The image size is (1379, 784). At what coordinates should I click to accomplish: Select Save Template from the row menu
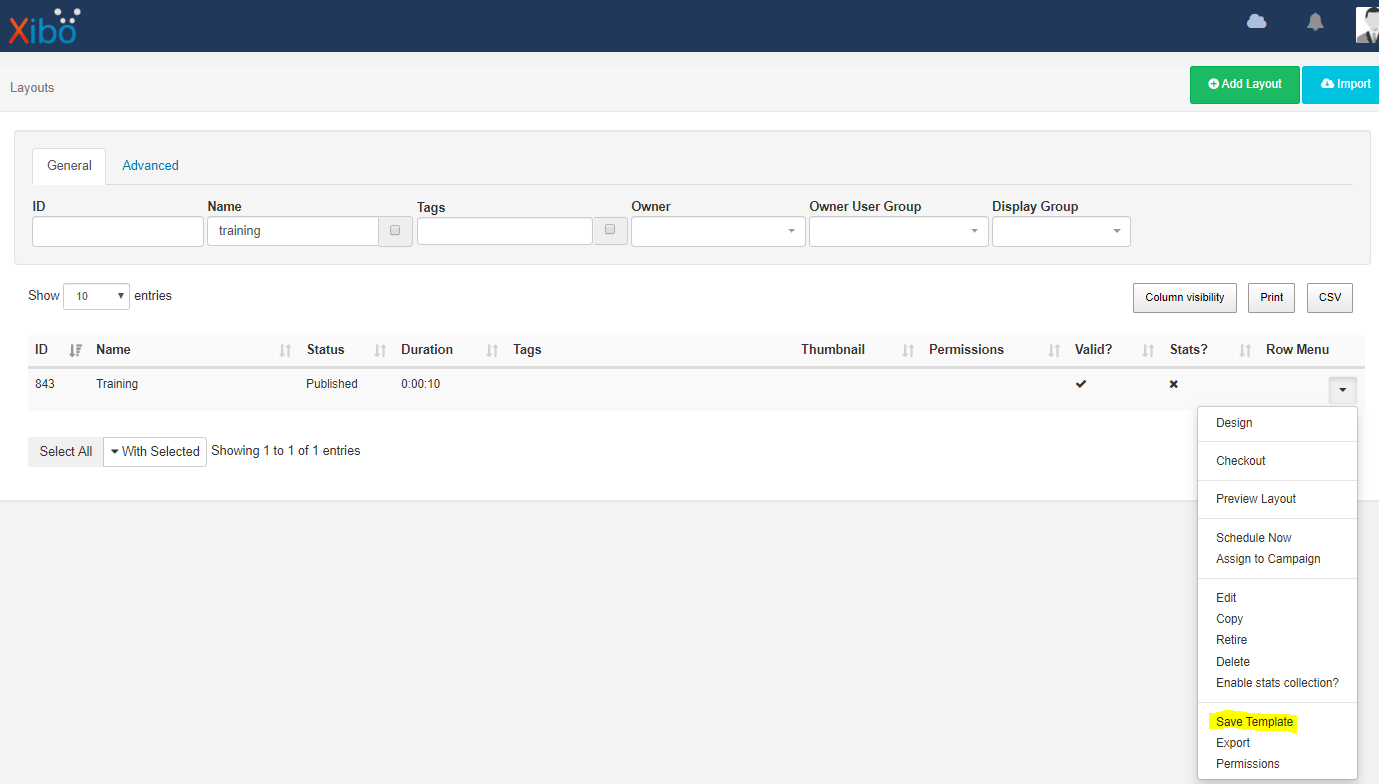coord(1254,721)
